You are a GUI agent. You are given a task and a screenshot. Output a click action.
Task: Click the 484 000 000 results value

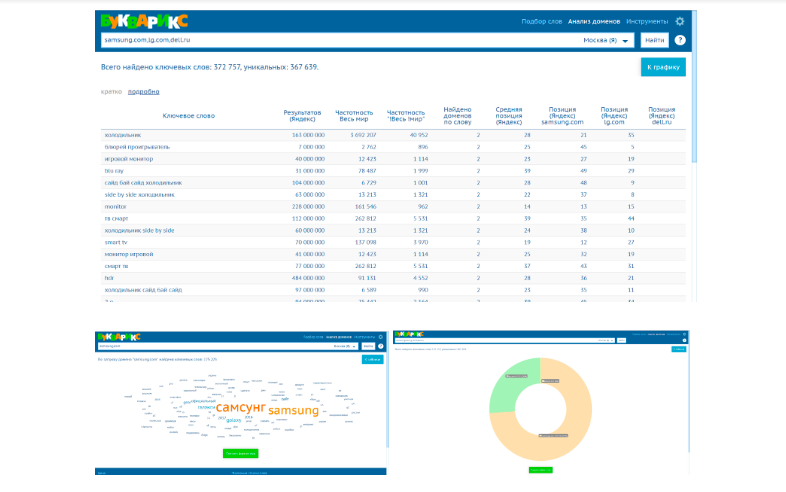pyautogui.click(x=308, y=278)
